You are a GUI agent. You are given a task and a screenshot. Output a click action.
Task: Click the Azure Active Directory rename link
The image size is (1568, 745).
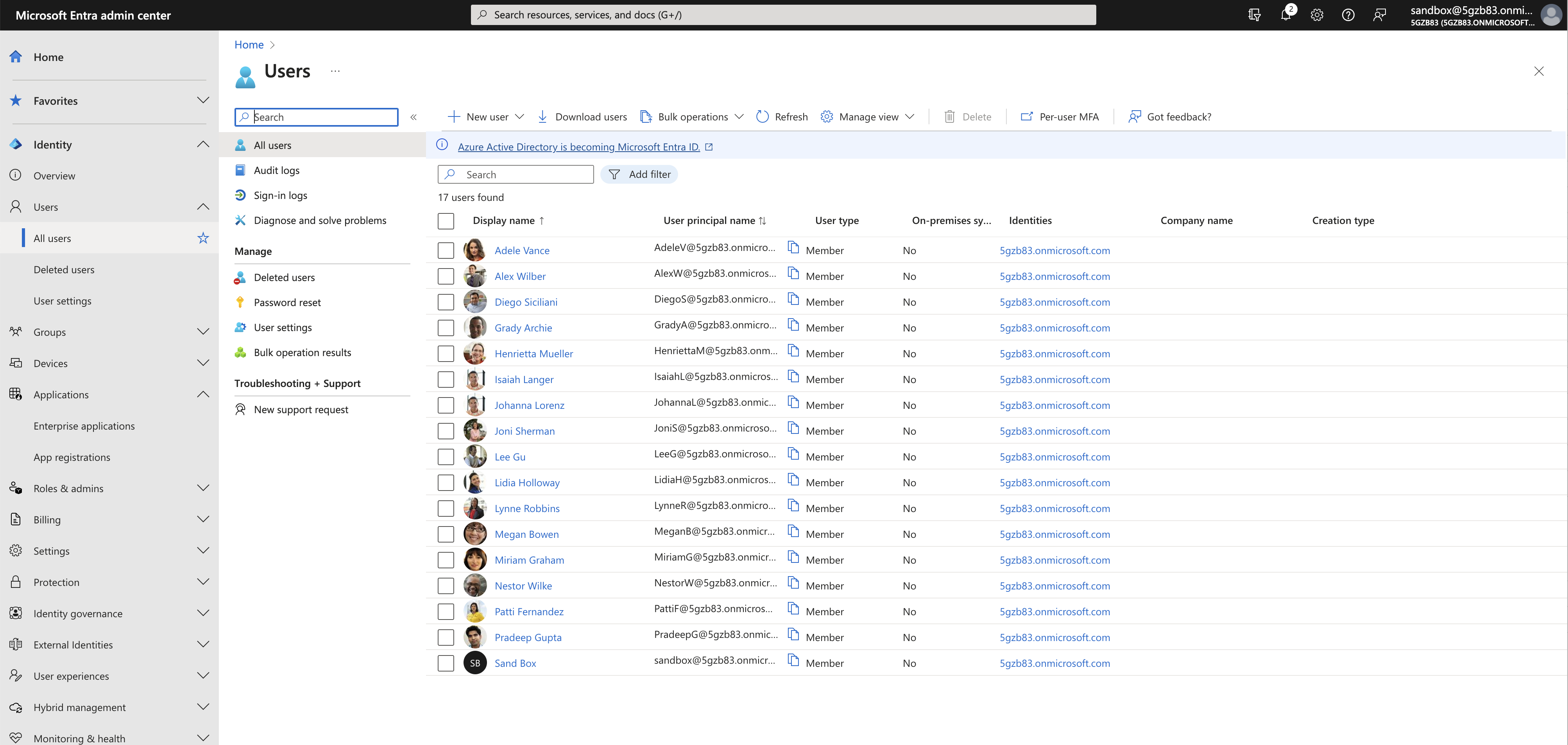[x=578, y=147]
